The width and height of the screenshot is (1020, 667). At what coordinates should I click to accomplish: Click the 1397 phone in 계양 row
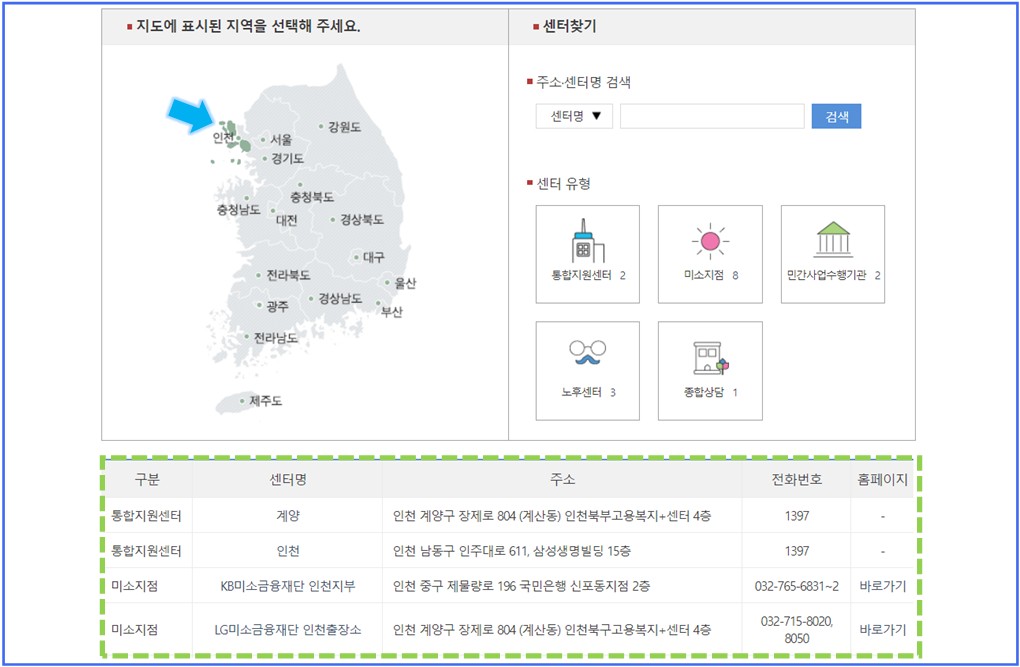click(x=796, y=516)
